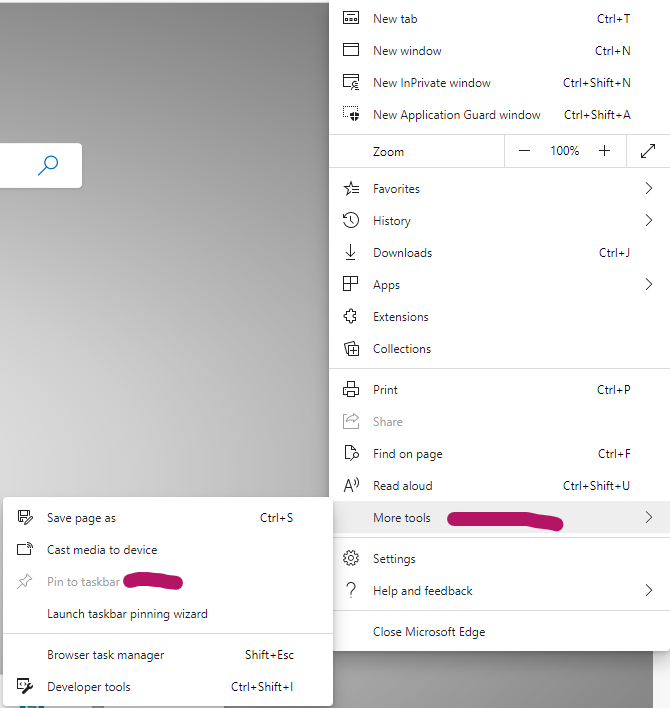
Task: Choose the Print menu entry
Action: pos(499,390)
